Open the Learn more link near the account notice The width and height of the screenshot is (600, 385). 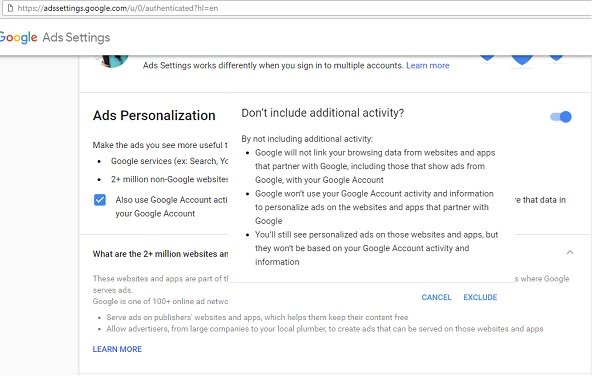click(x=428, y=65)
